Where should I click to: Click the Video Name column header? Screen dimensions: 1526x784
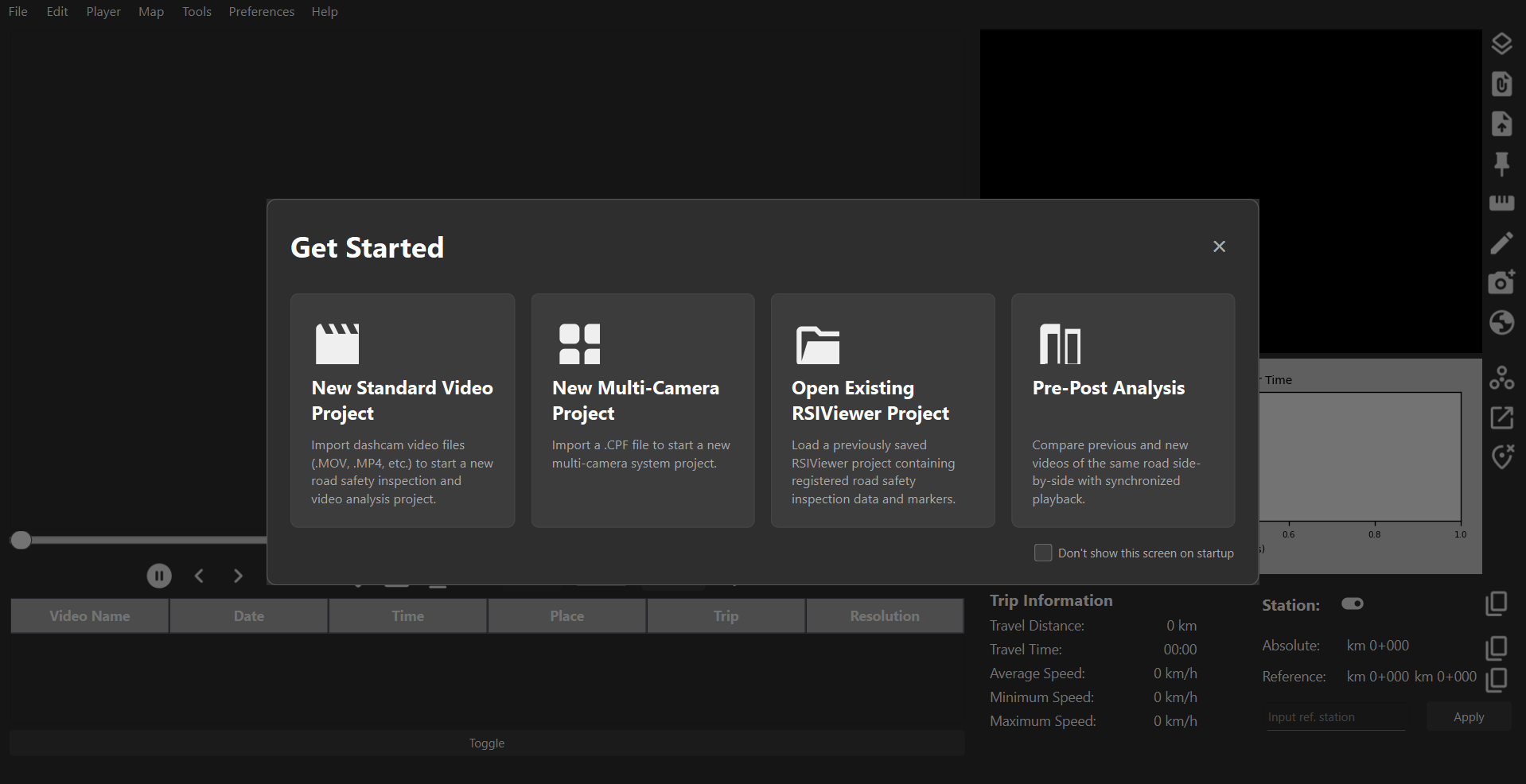90,615
